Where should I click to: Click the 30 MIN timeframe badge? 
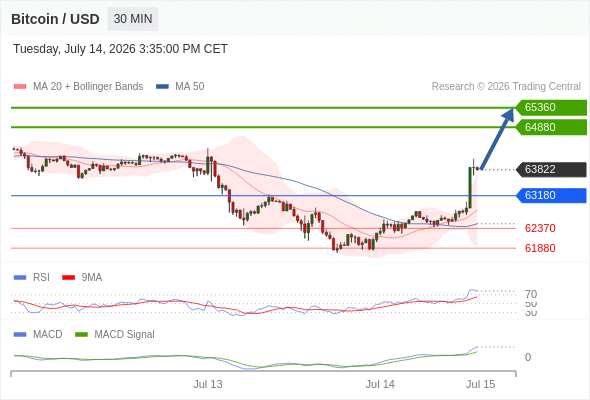coord(133,19)
